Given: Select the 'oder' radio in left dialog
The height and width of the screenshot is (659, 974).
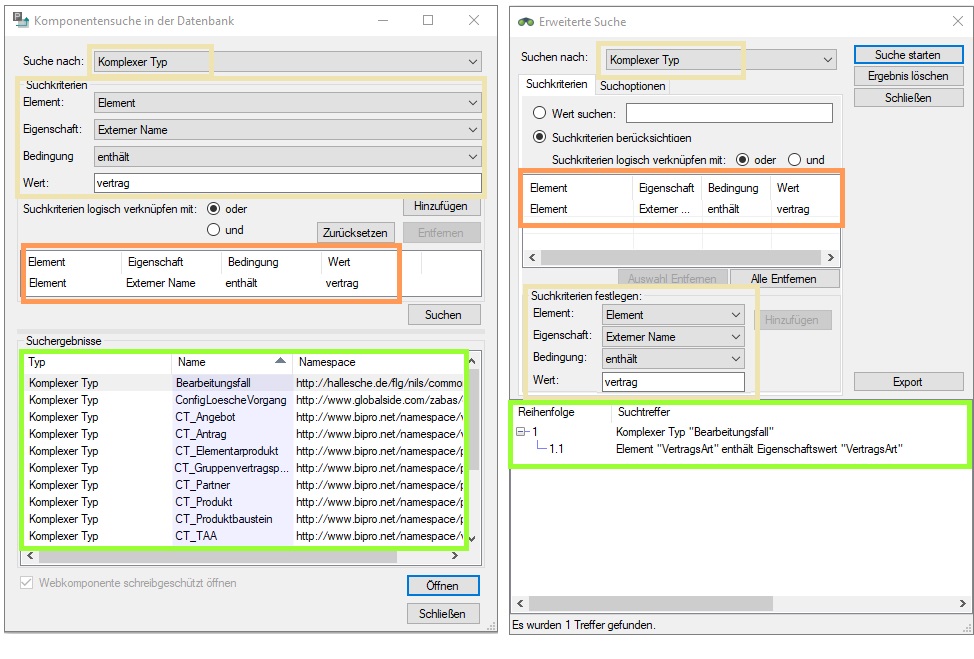Looking at the screenshot, I should pos(214,209).
